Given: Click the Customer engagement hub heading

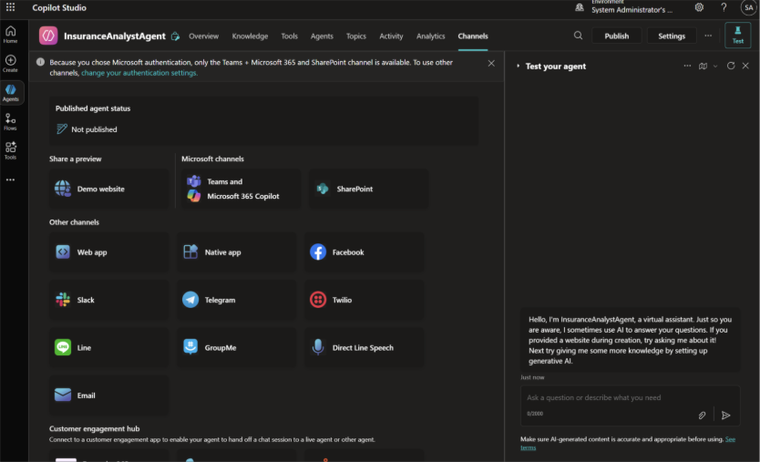Looking at the screenshot, I should tap(94, 429).
